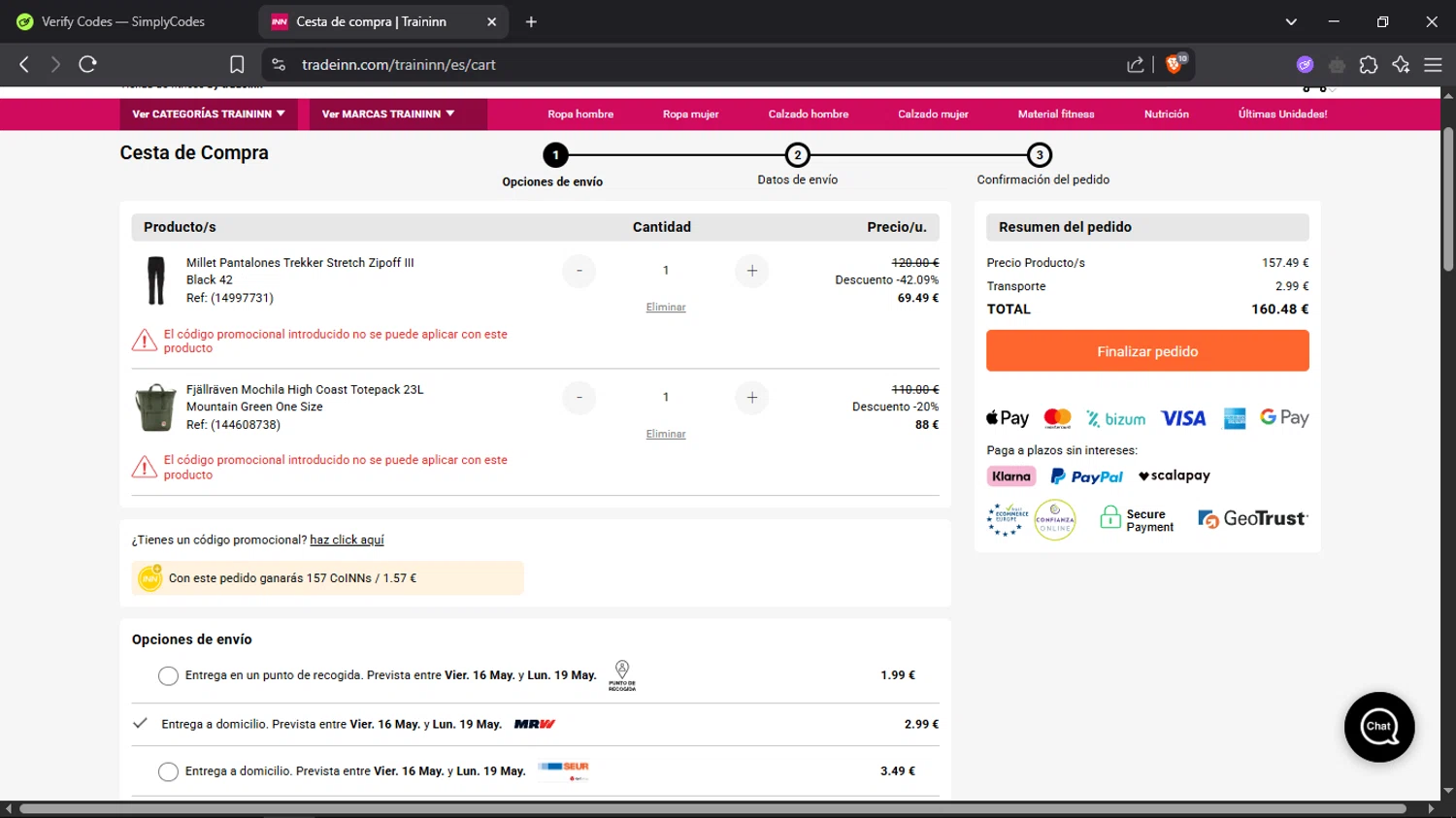1456x818 pixels.
Task: Click the PayPal logo
Action: (x=1087, y=476)
